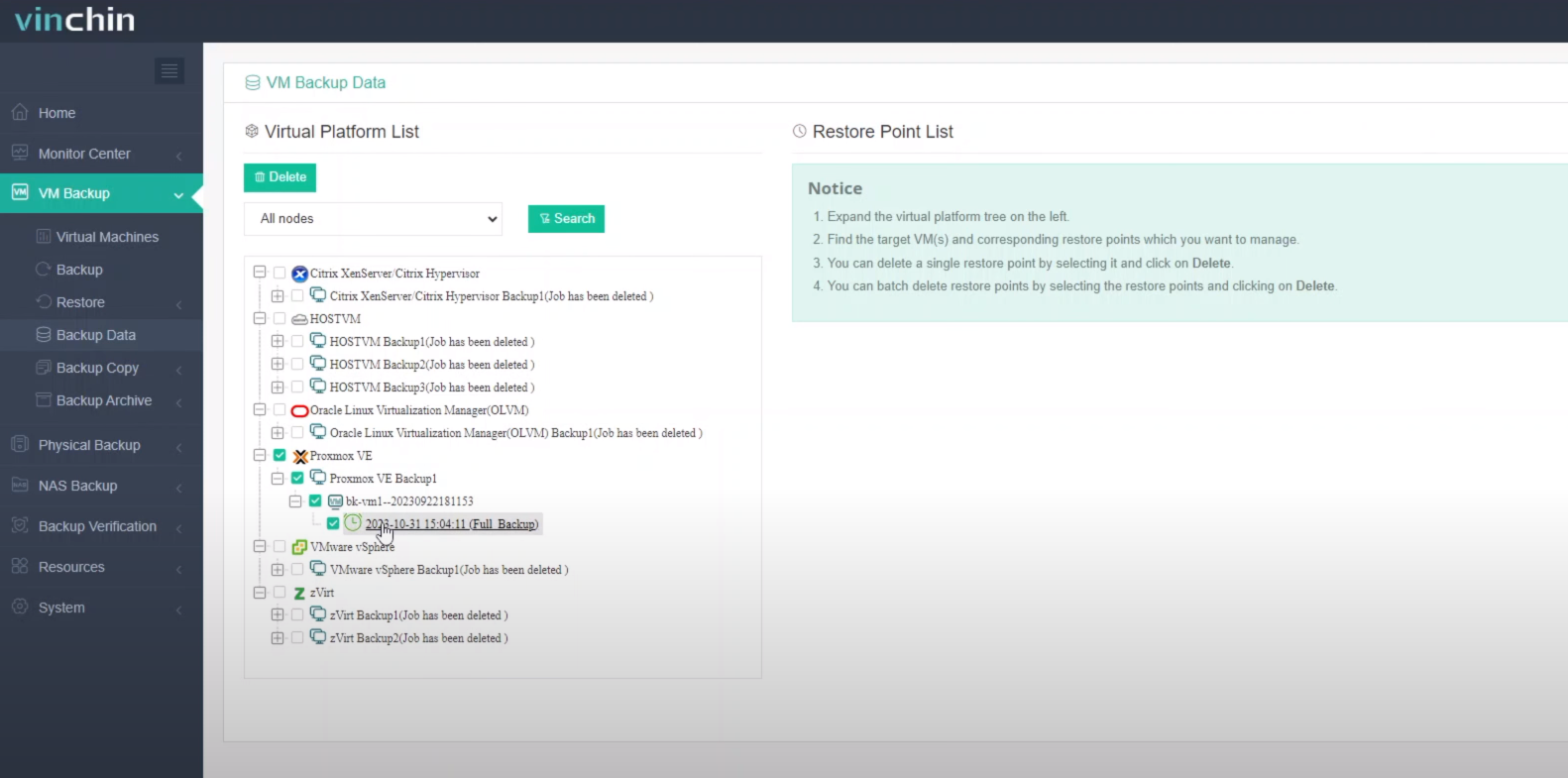This screenshot has width=1568, height=778.
Task: Open the All nodes dropdown
Action: tap(373, 219)
